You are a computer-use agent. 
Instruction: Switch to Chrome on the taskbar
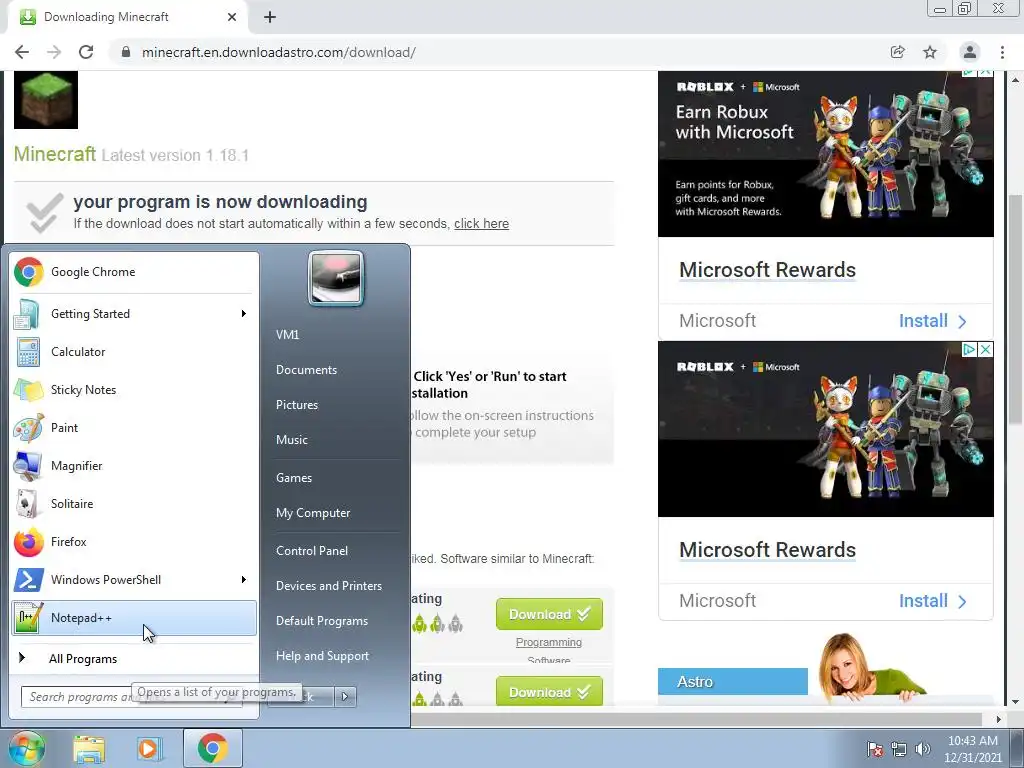point(212,748)
